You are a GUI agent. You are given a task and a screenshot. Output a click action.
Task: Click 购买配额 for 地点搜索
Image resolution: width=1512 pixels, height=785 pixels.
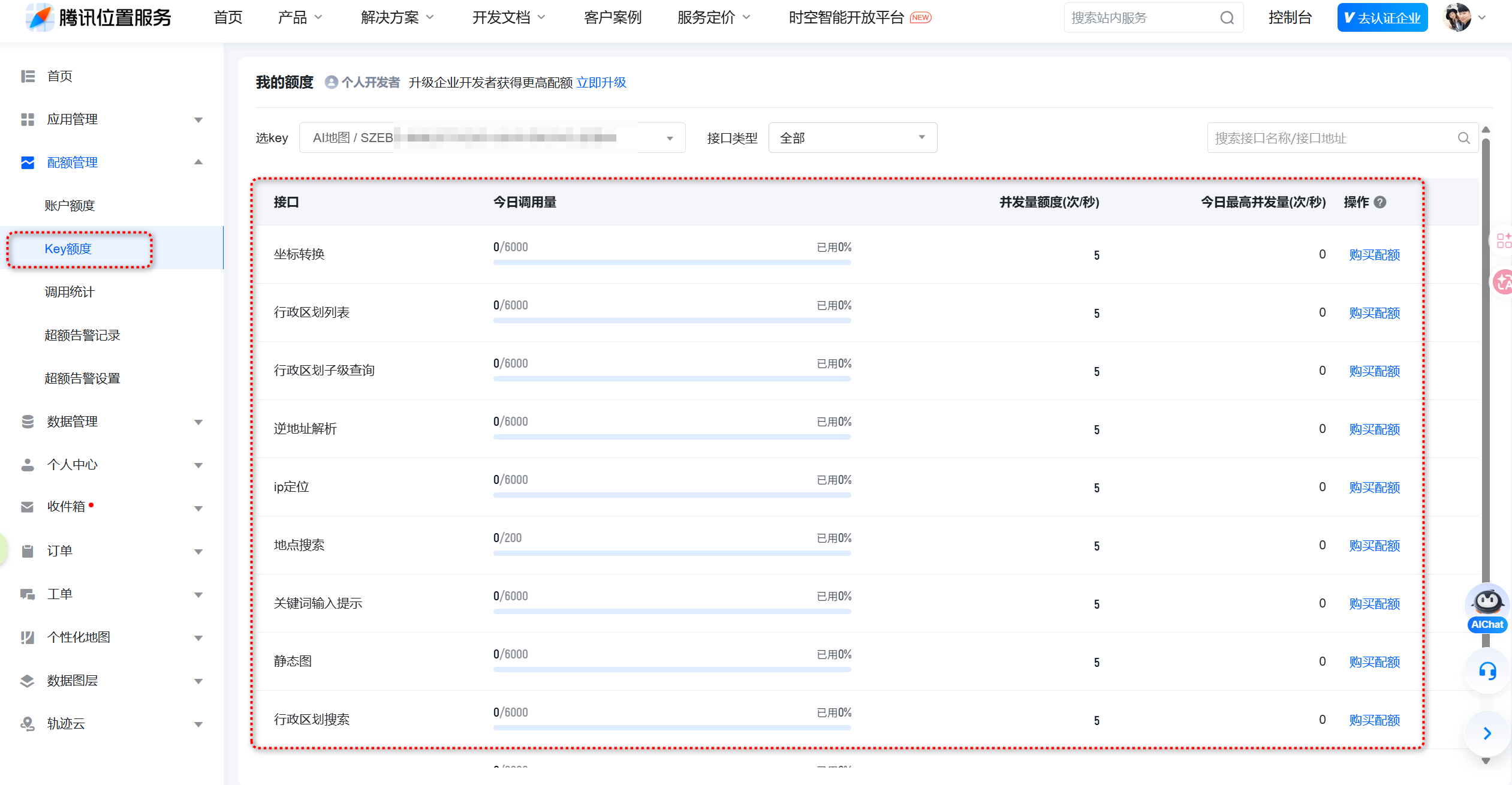click(x=1375, y=546)
